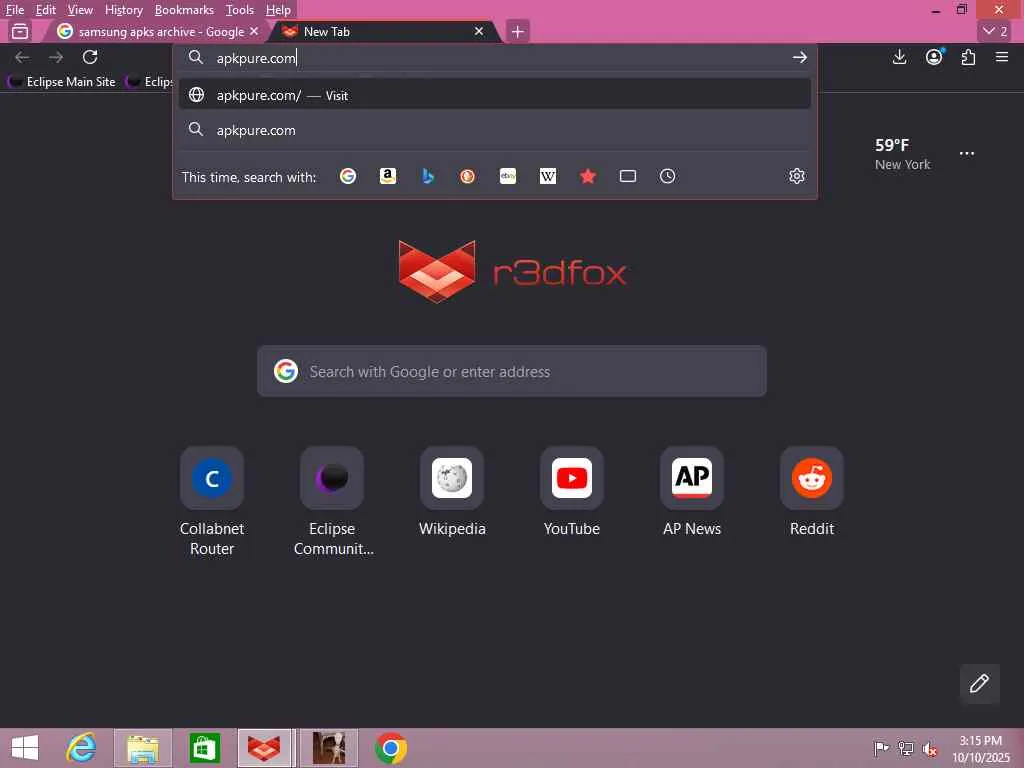Open the Tools menu

(239, 10)
